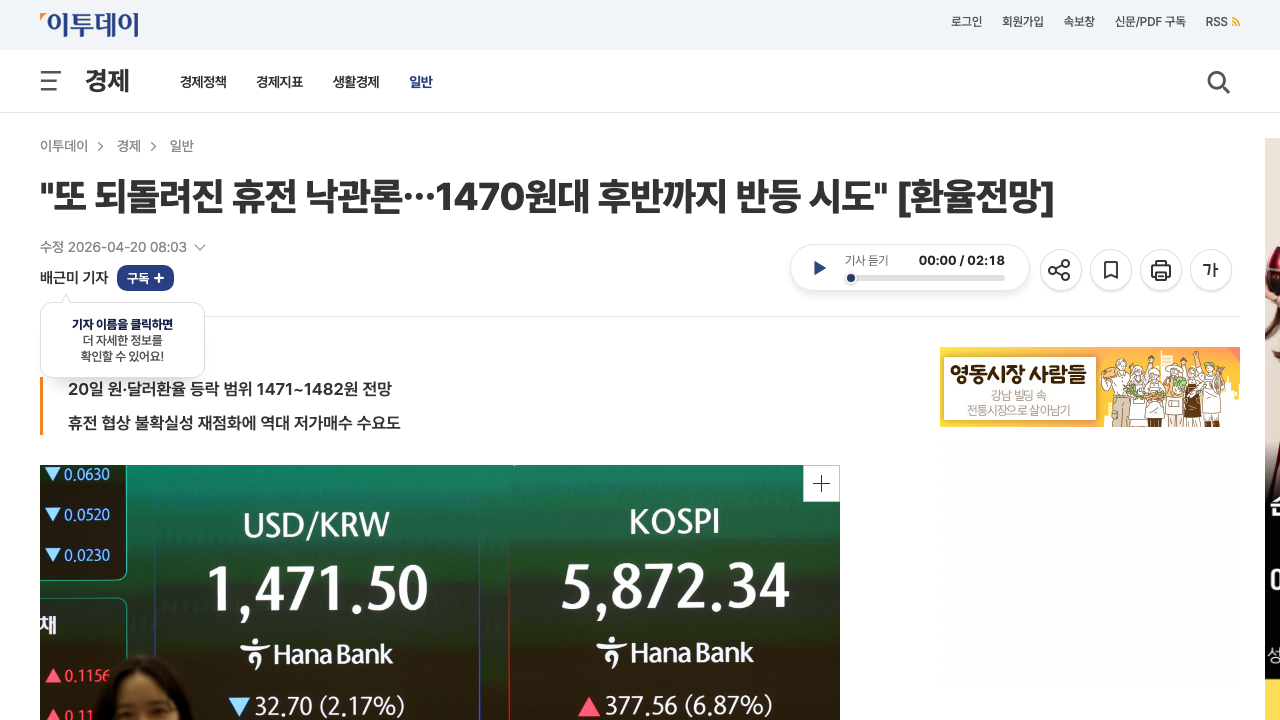Viewport: 1280px width, 720px height.
Task: Open reporter 배근미 기자 profile
Action: 74,278
